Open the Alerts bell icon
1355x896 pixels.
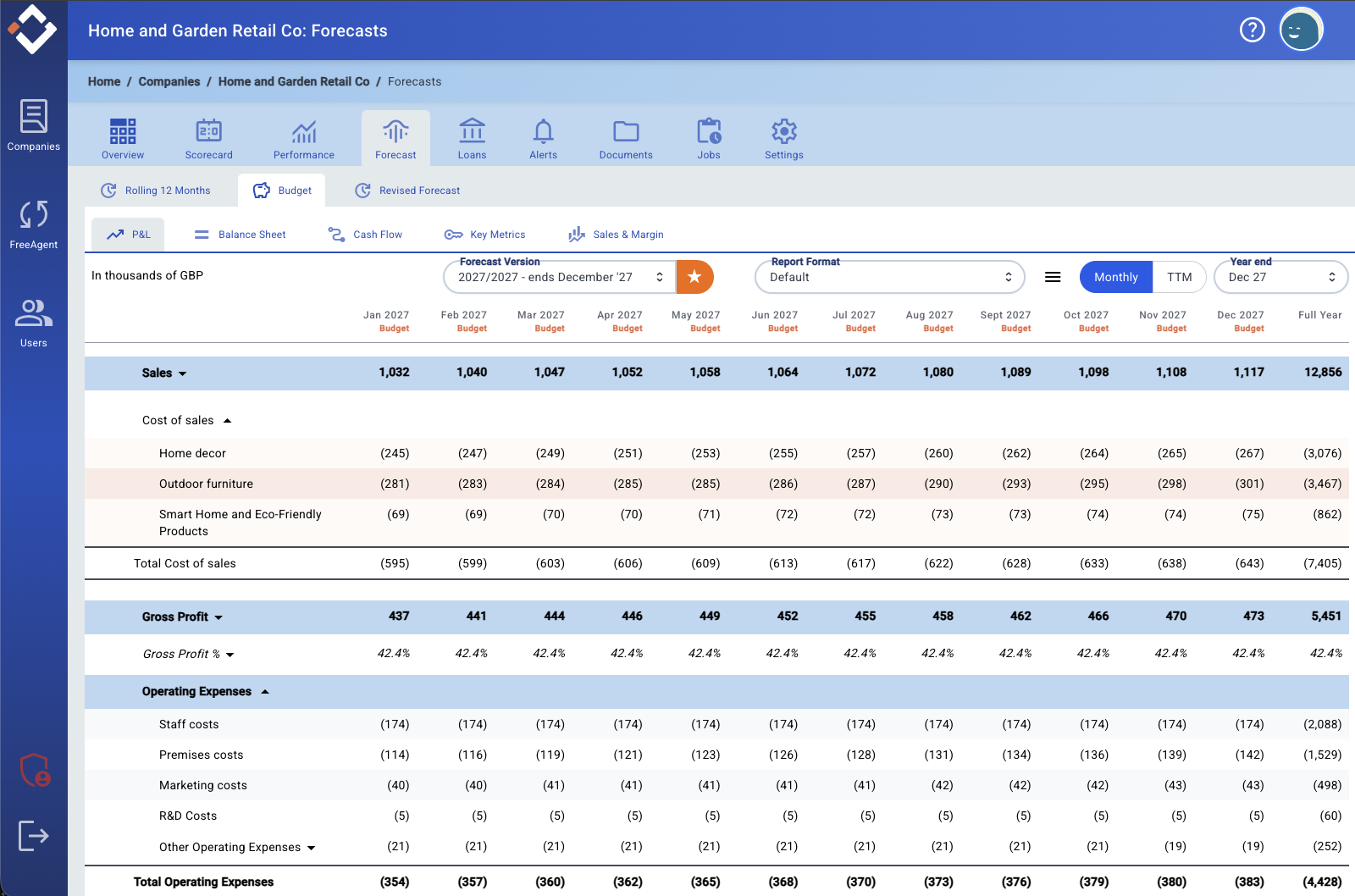pos(543,131)
